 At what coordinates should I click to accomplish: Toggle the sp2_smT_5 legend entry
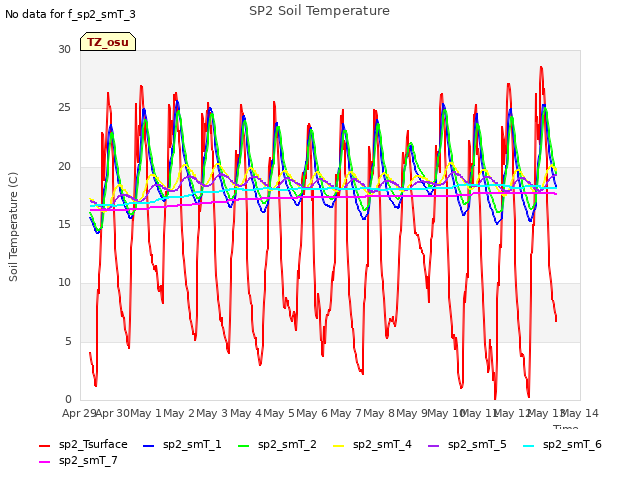click(467, 444)
